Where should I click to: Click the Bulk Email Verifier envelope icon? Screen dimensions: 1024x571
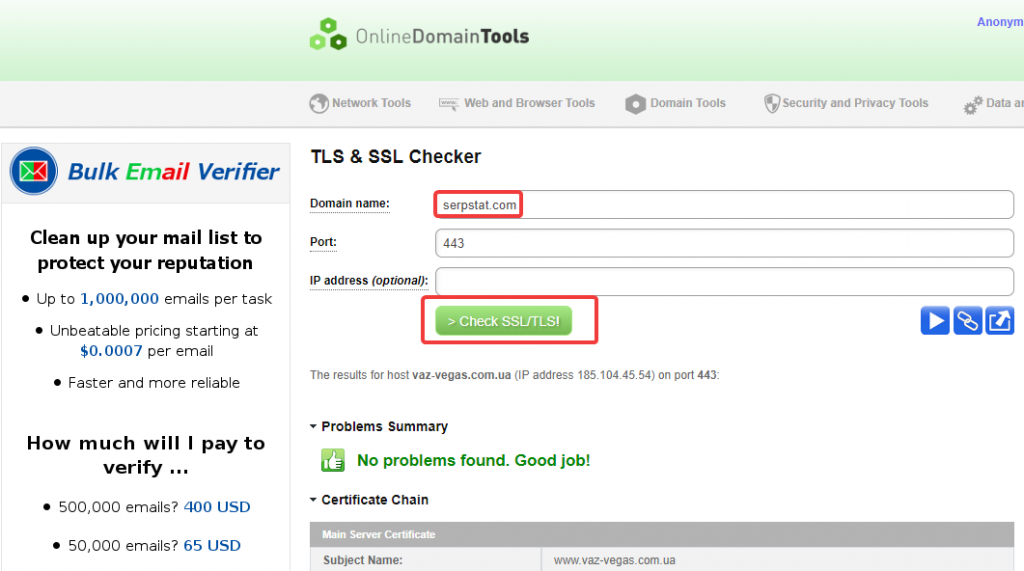pyautogui.click(x=34, y=171)
